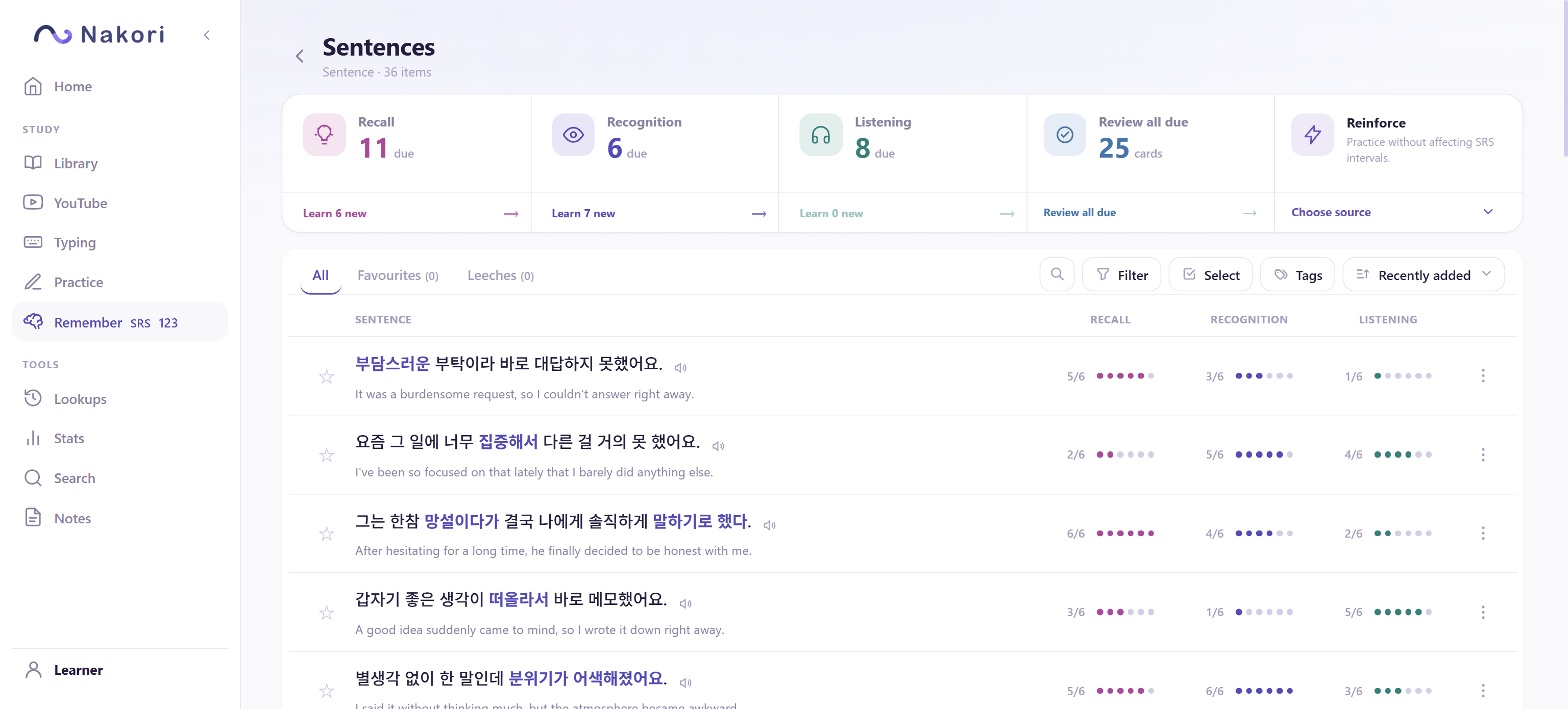Toggle Select mode for sentences
This screenshot has width=1568, height=709.
coord(1210,274)
